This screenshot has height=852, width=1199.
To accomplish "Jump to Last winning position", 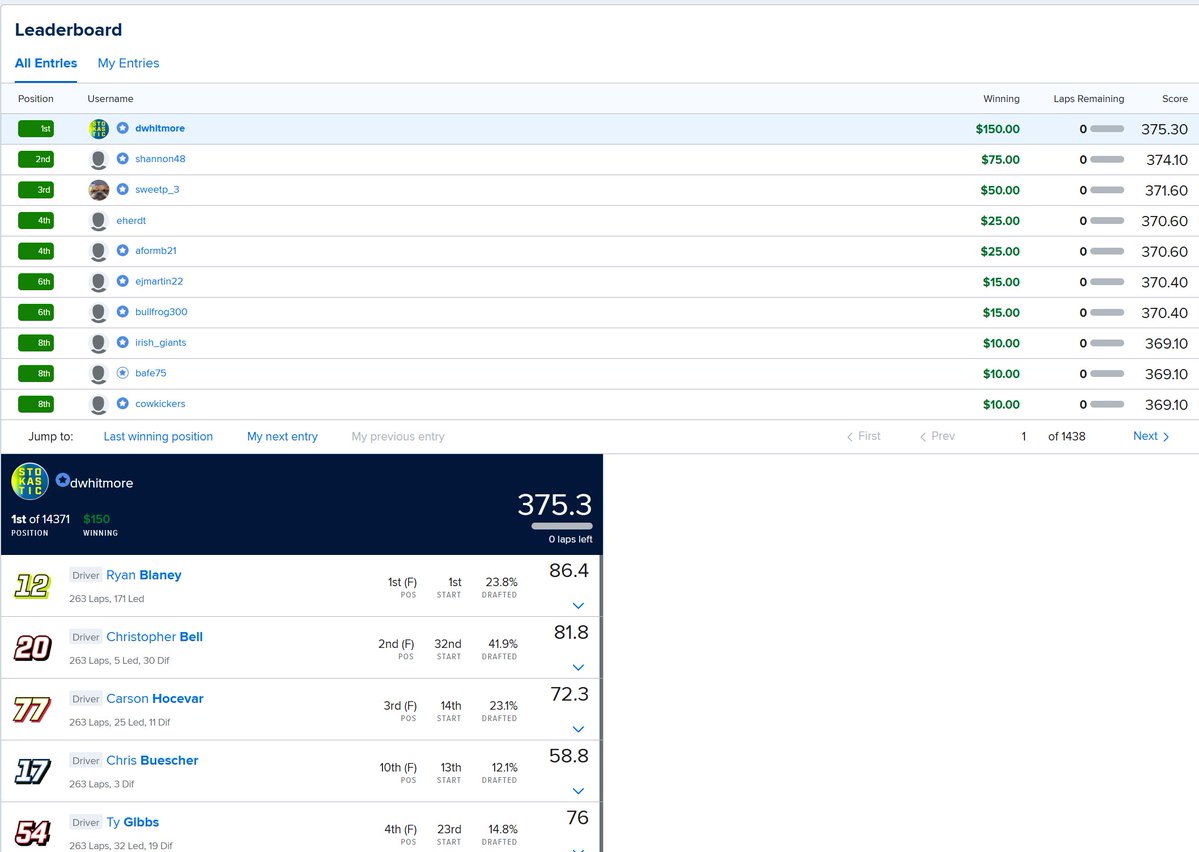I will (158, 437).
